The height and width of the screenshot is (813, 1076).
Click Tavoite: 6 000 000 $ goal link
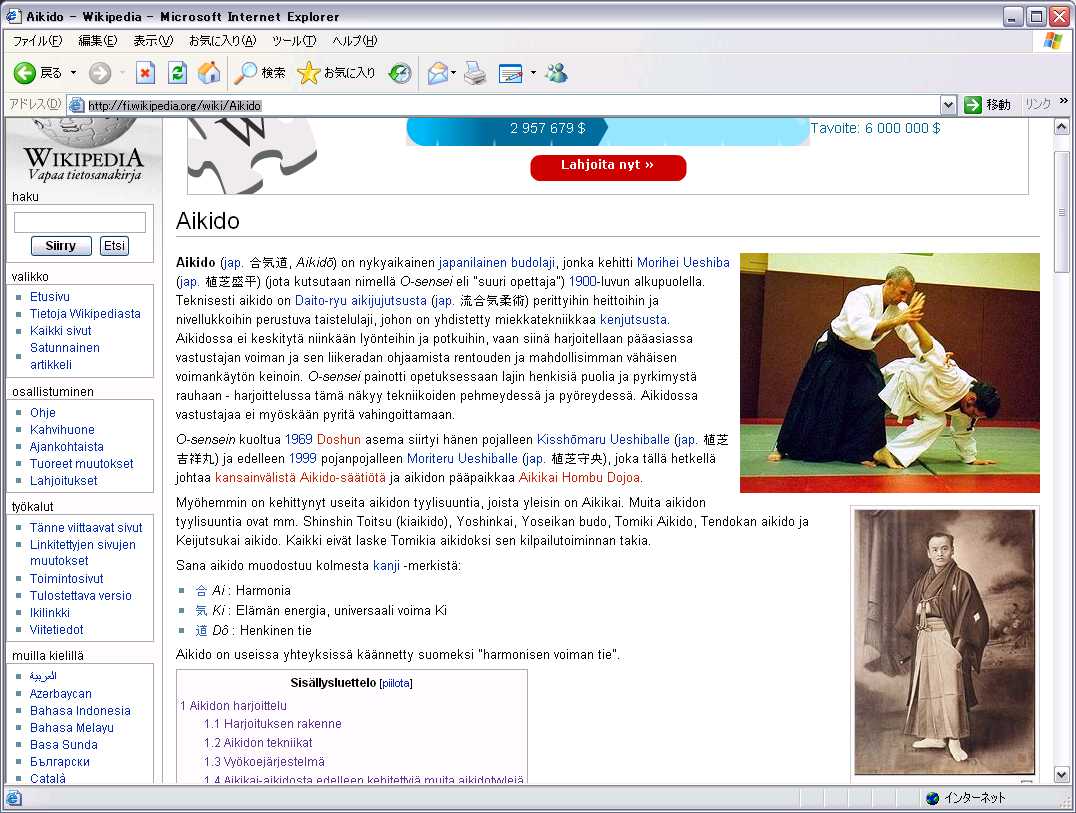coord(875,128)
